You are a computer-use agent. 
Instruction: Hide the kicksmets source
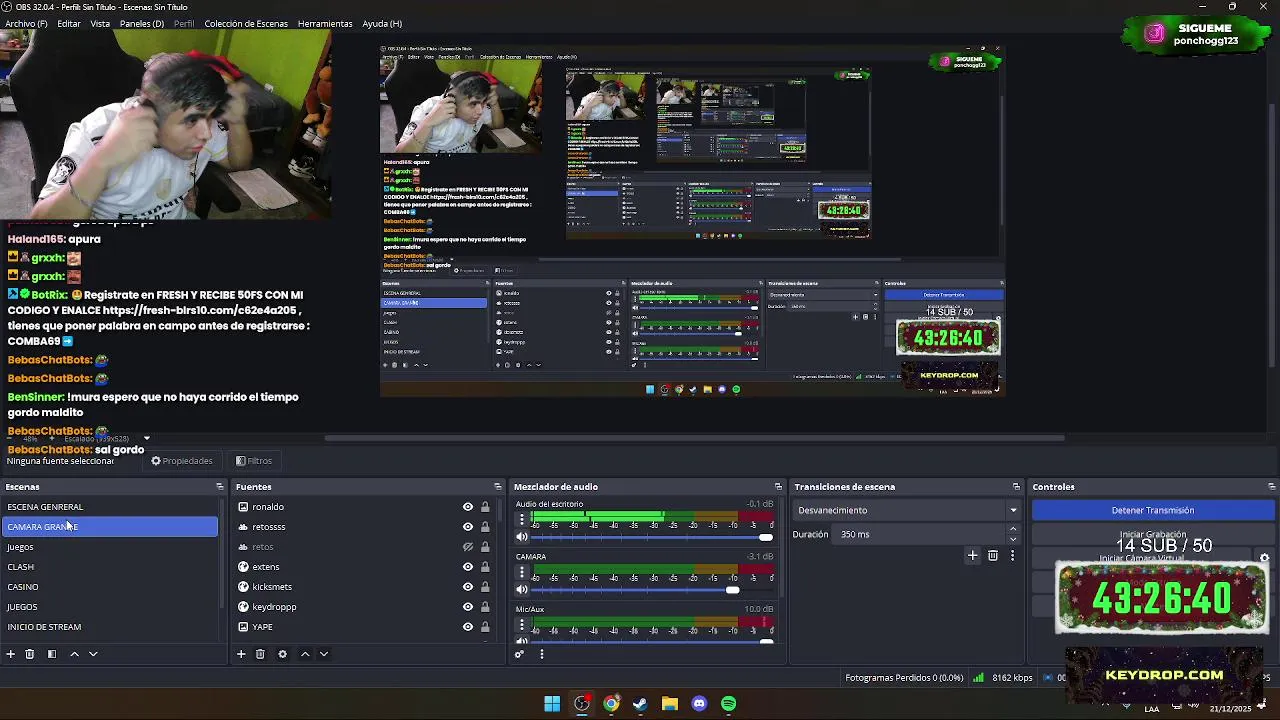(467, 587)
